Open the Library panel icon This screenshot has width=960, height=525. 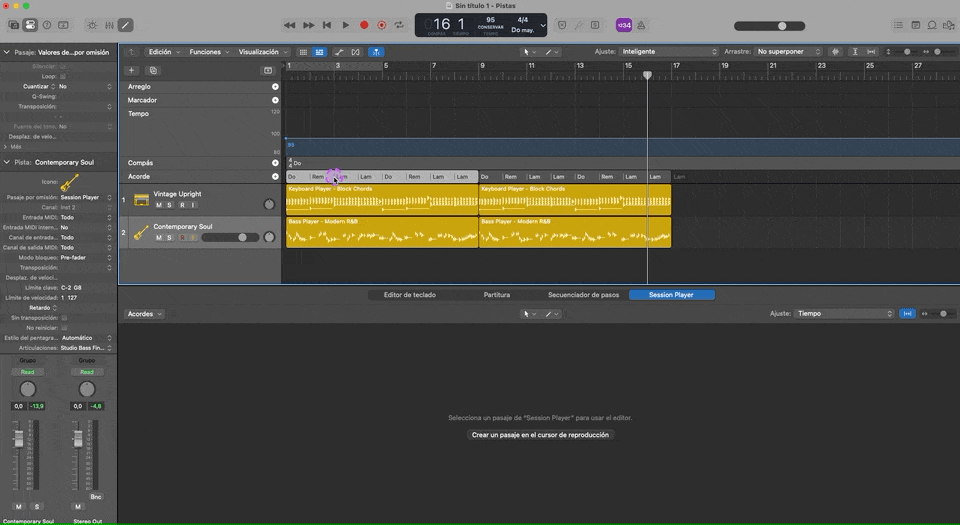13,25
